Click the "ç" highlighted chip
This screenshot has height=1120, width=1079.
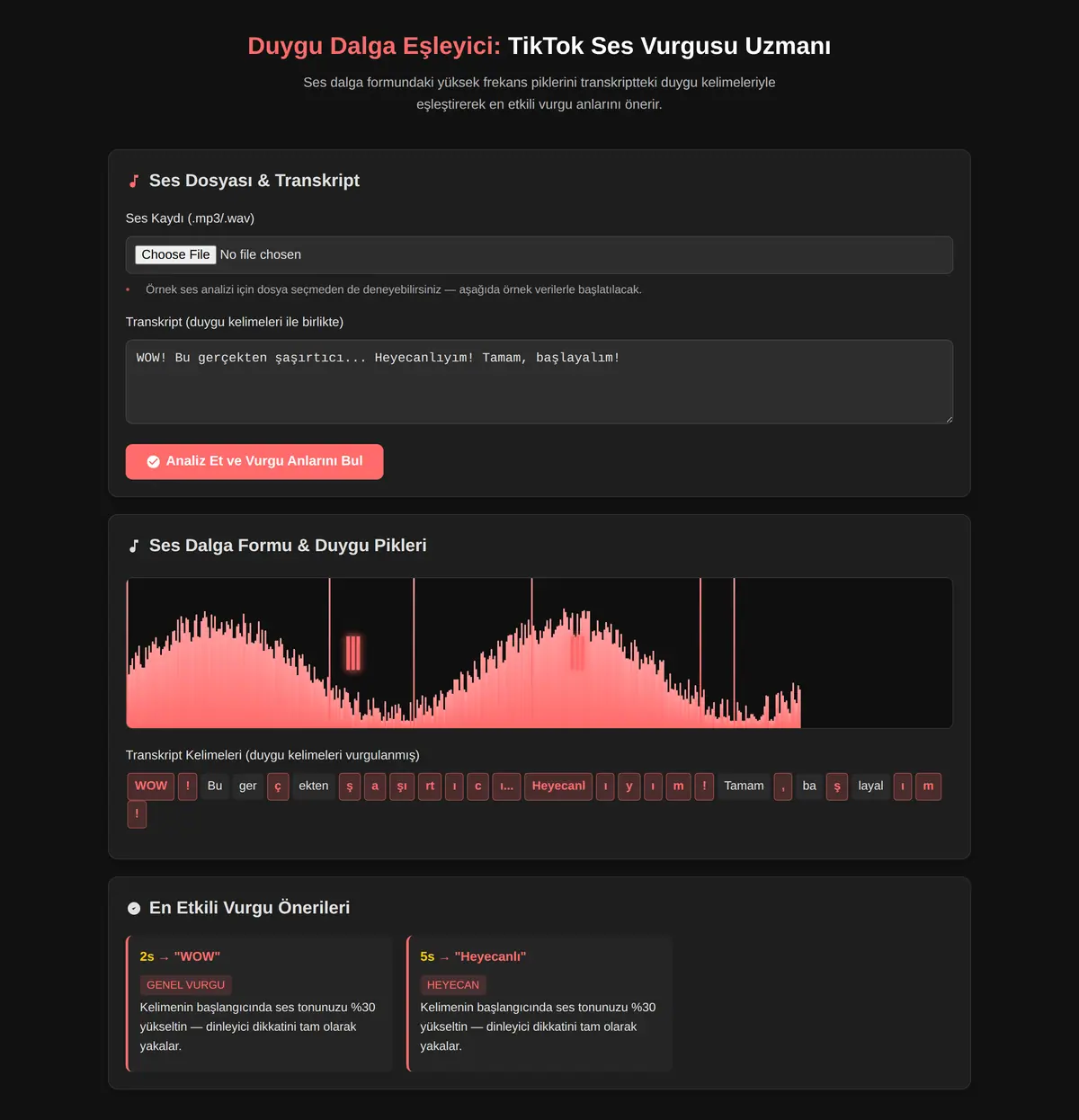tap(278, 787)
